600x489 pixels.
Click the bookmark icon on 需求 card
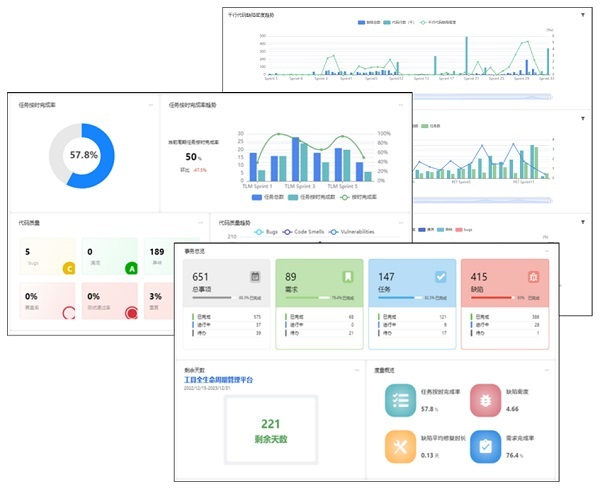point(347,276)
